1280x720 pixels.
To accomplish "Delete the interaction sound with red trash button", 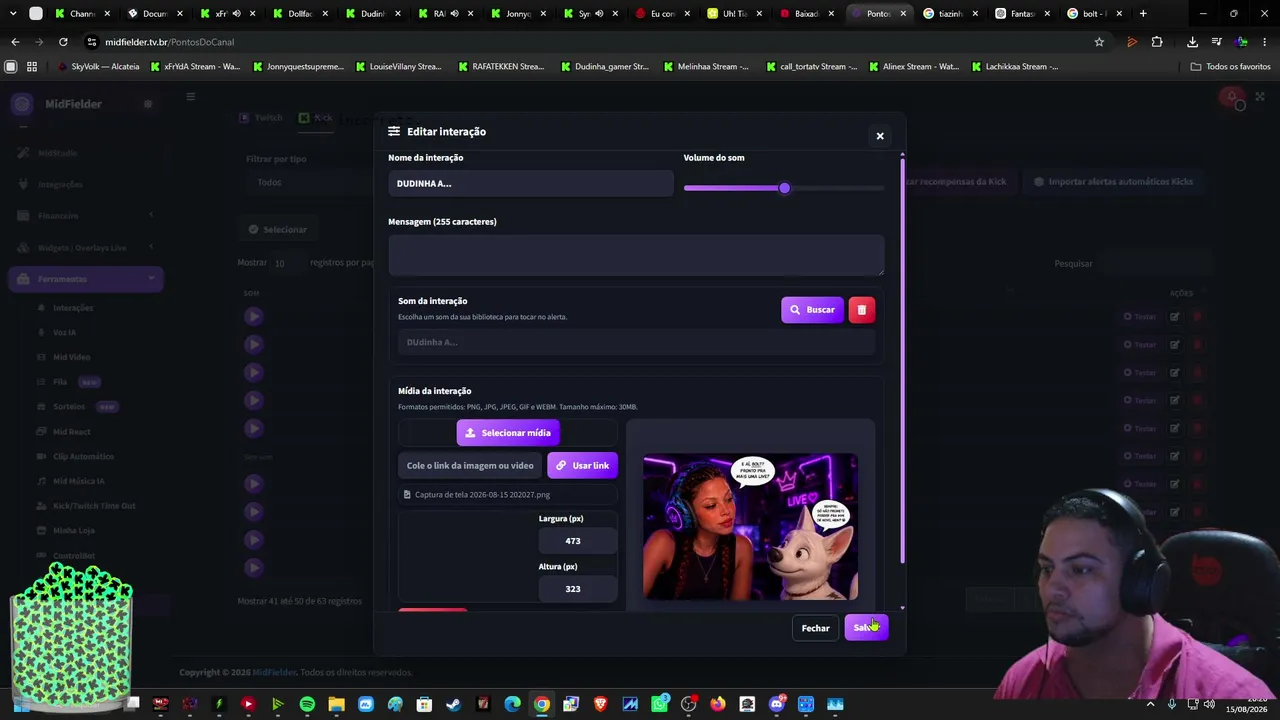I will point(861,310).
